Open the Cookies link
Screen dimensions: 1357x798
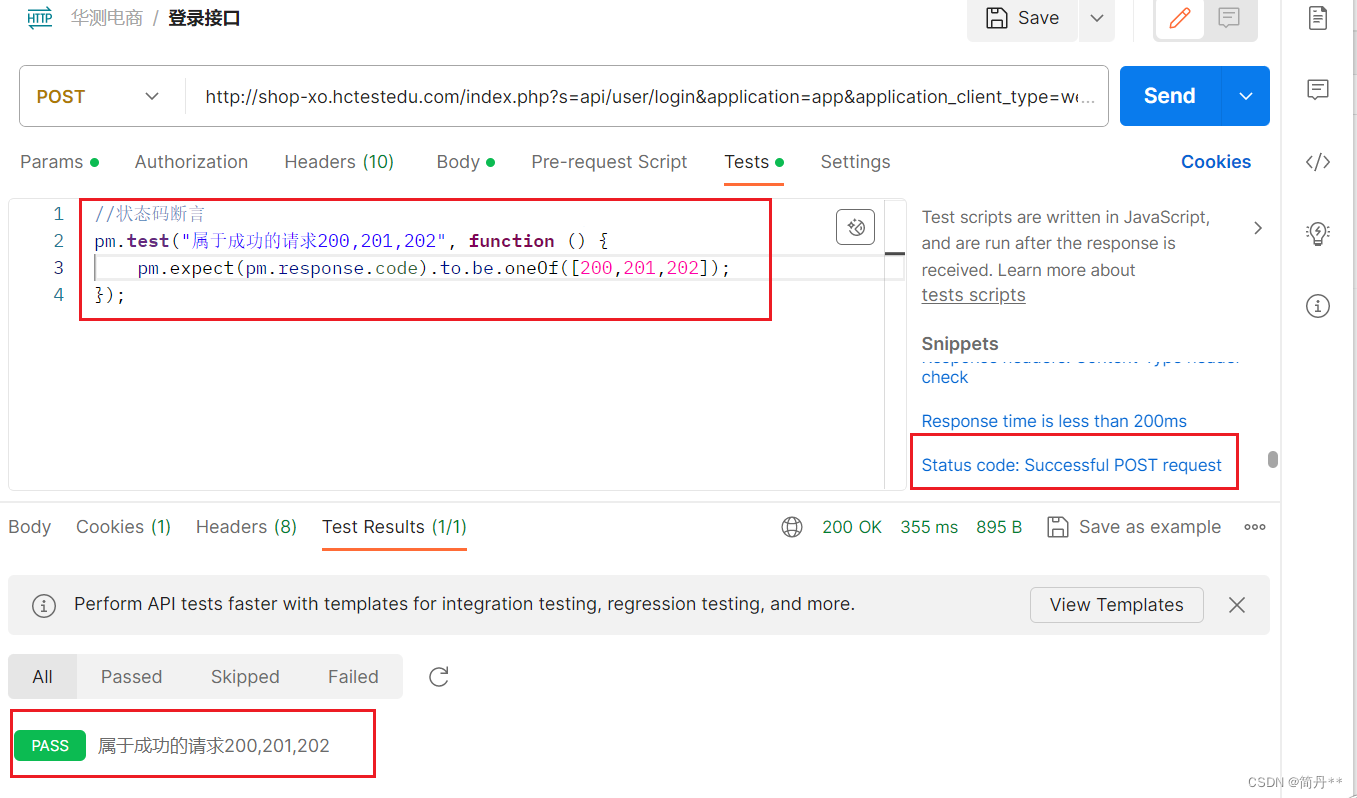point(1216,162)
